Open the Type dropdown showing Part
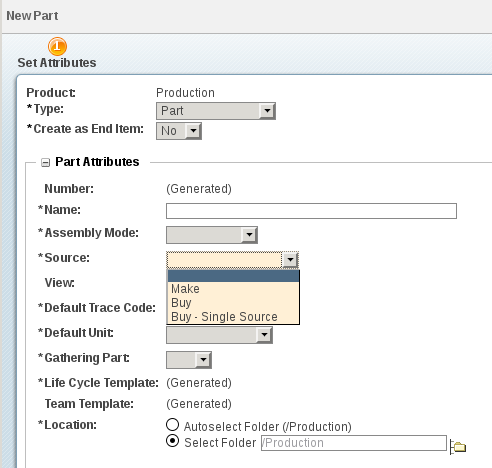 [x=216, y=111]
